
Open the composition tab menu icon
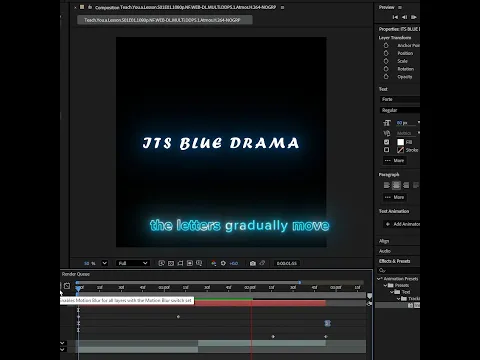282,7
